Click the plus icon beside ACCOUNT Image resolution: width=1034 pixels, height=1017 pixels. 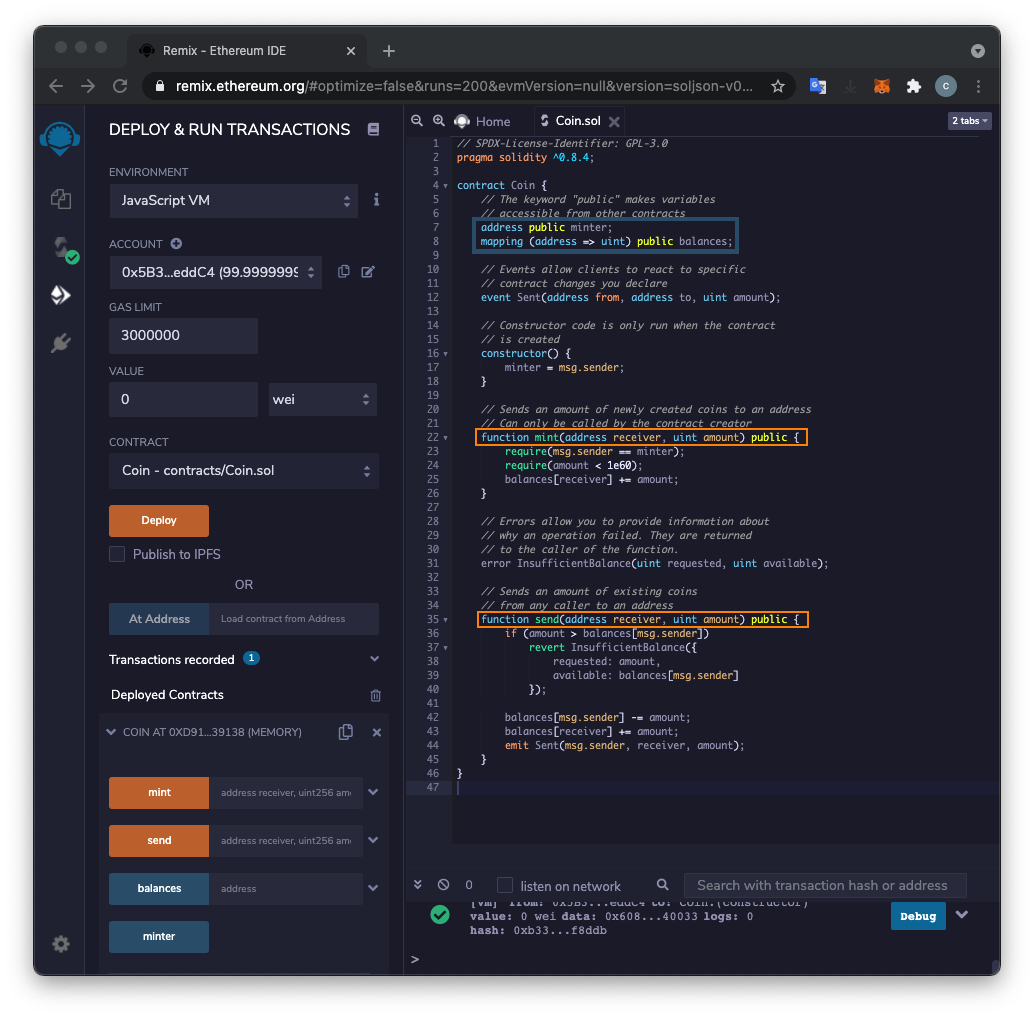pos(176,243)
